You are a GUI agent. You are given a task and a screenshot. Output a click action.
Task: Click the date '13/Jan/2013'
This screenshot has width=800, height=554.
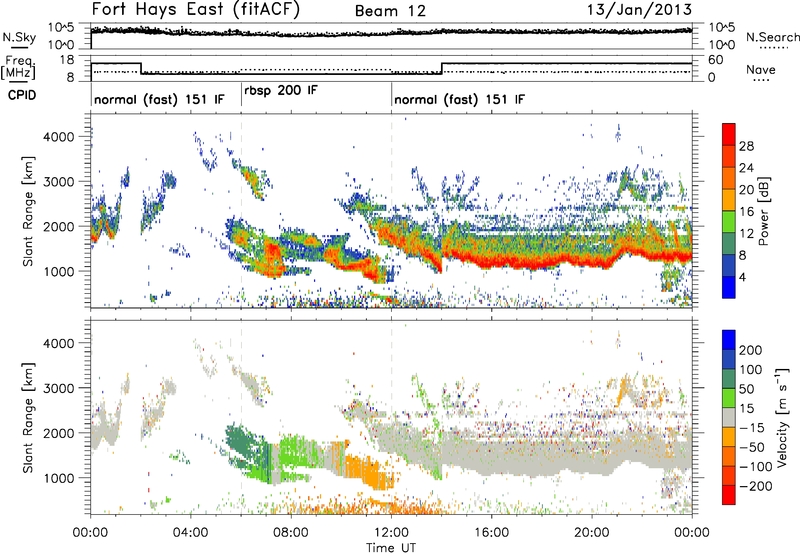(639, 9)
